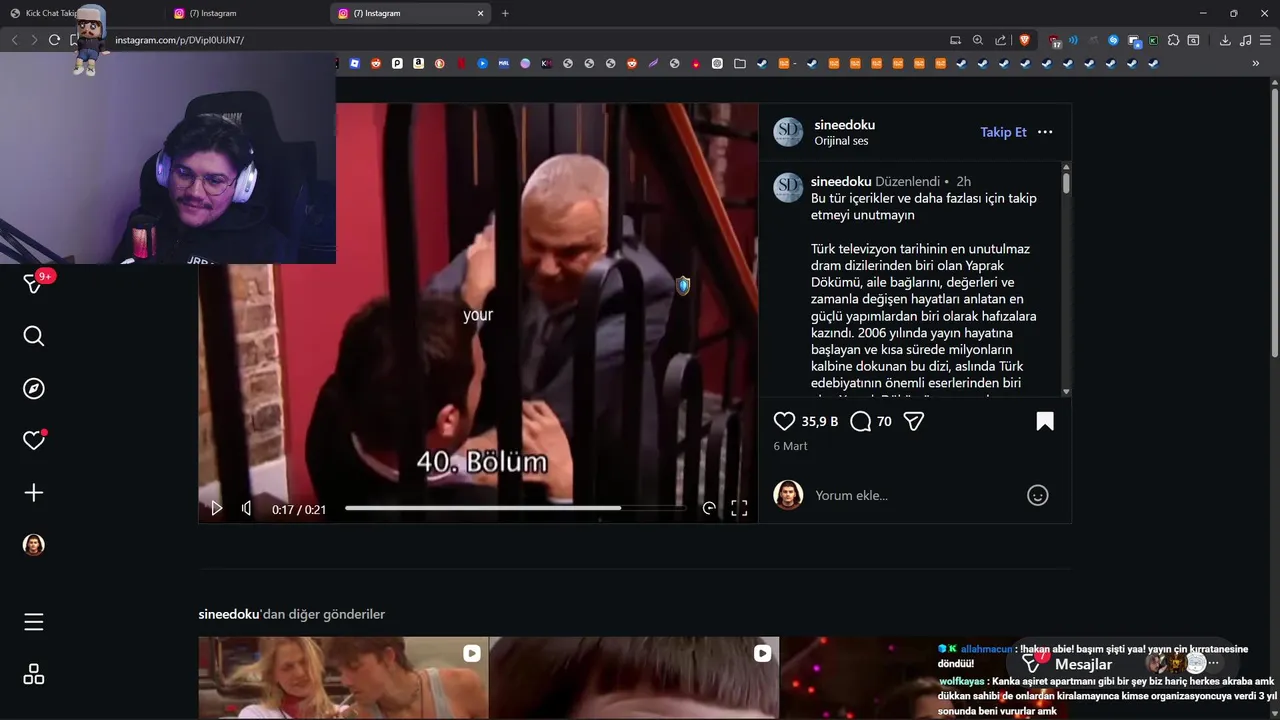Open the browser downloads arrow

[1225, 40]
